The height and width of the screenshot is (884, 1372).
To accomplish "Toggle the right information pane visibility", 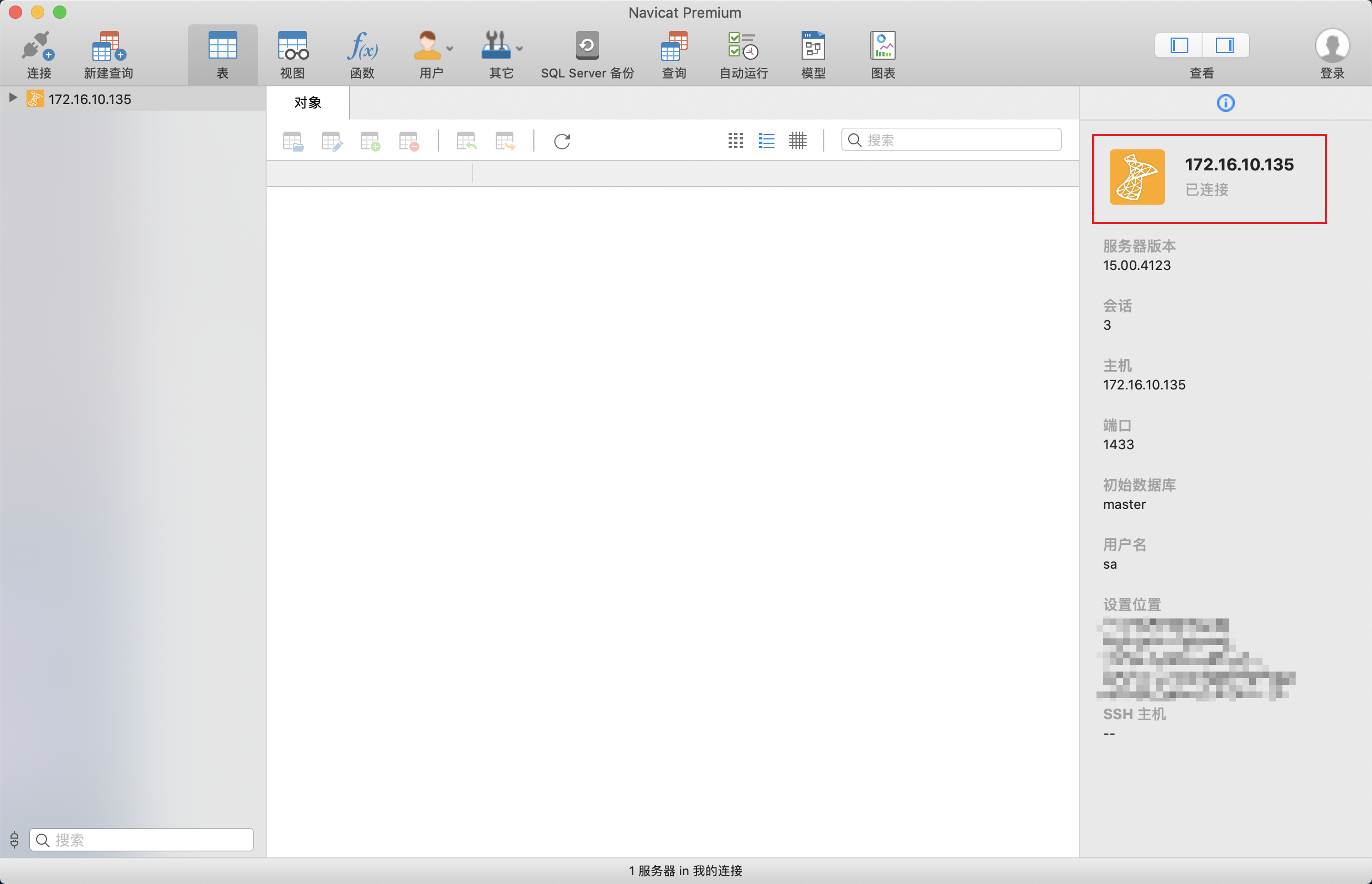I will coord(1225,45).
